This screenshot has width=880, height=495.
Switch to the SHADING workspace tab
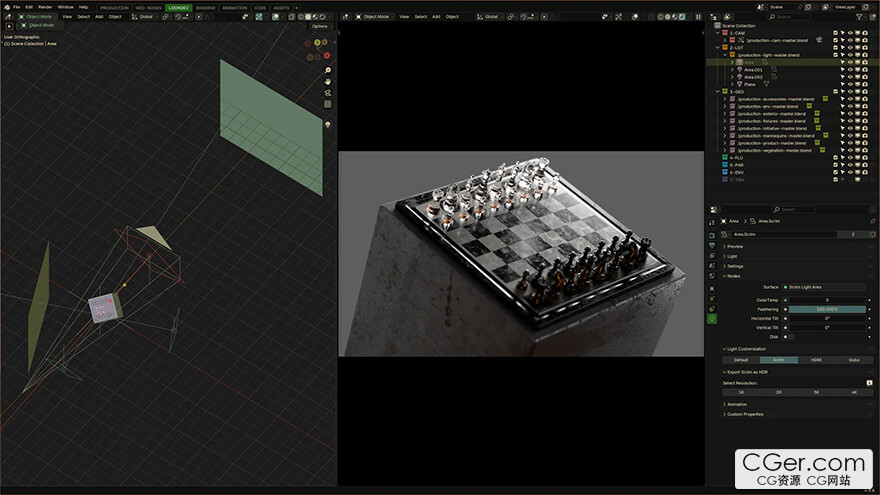[205, 8]
